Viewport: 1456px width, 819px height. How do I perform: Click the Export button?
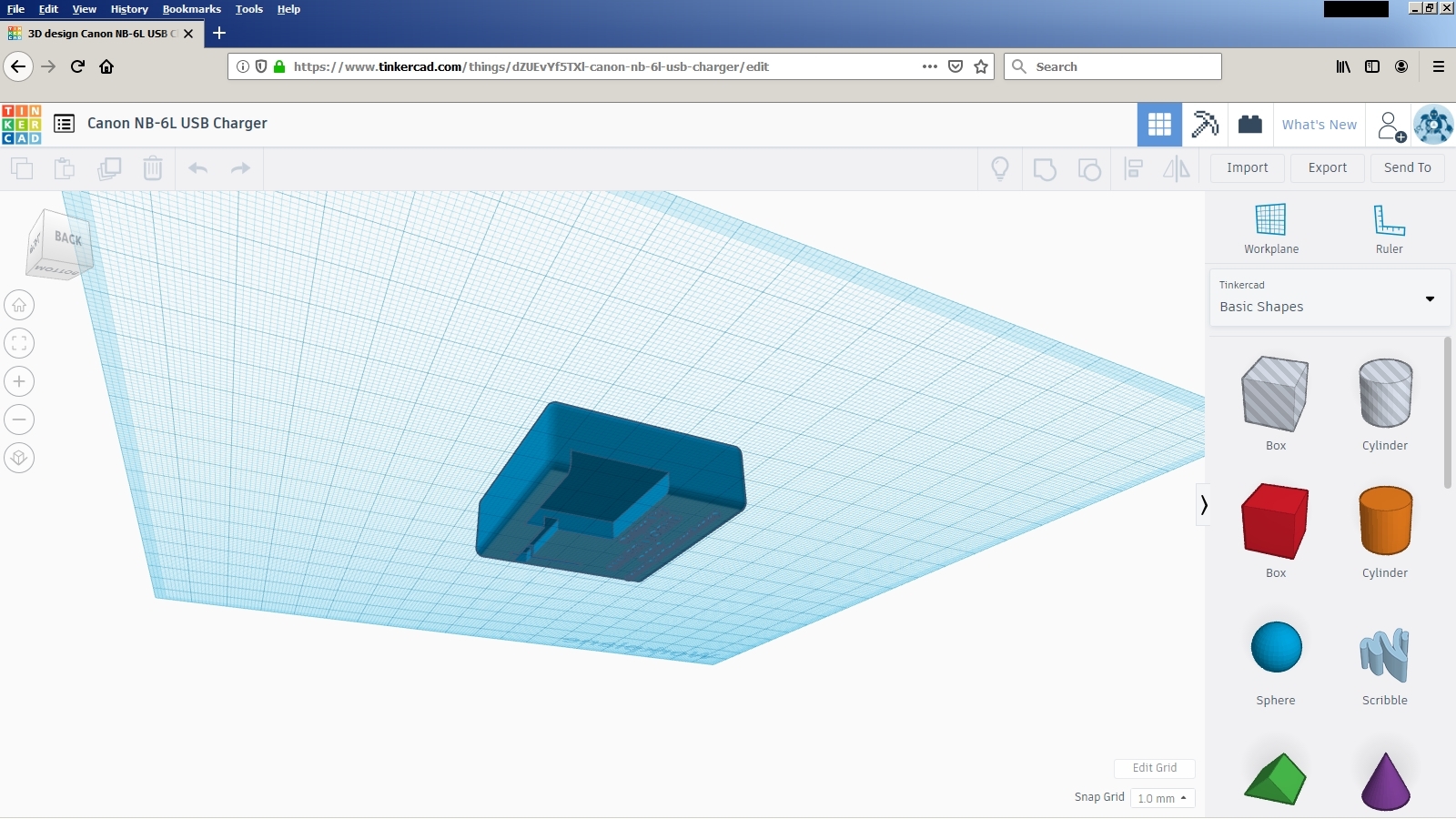click(1327, 168)
